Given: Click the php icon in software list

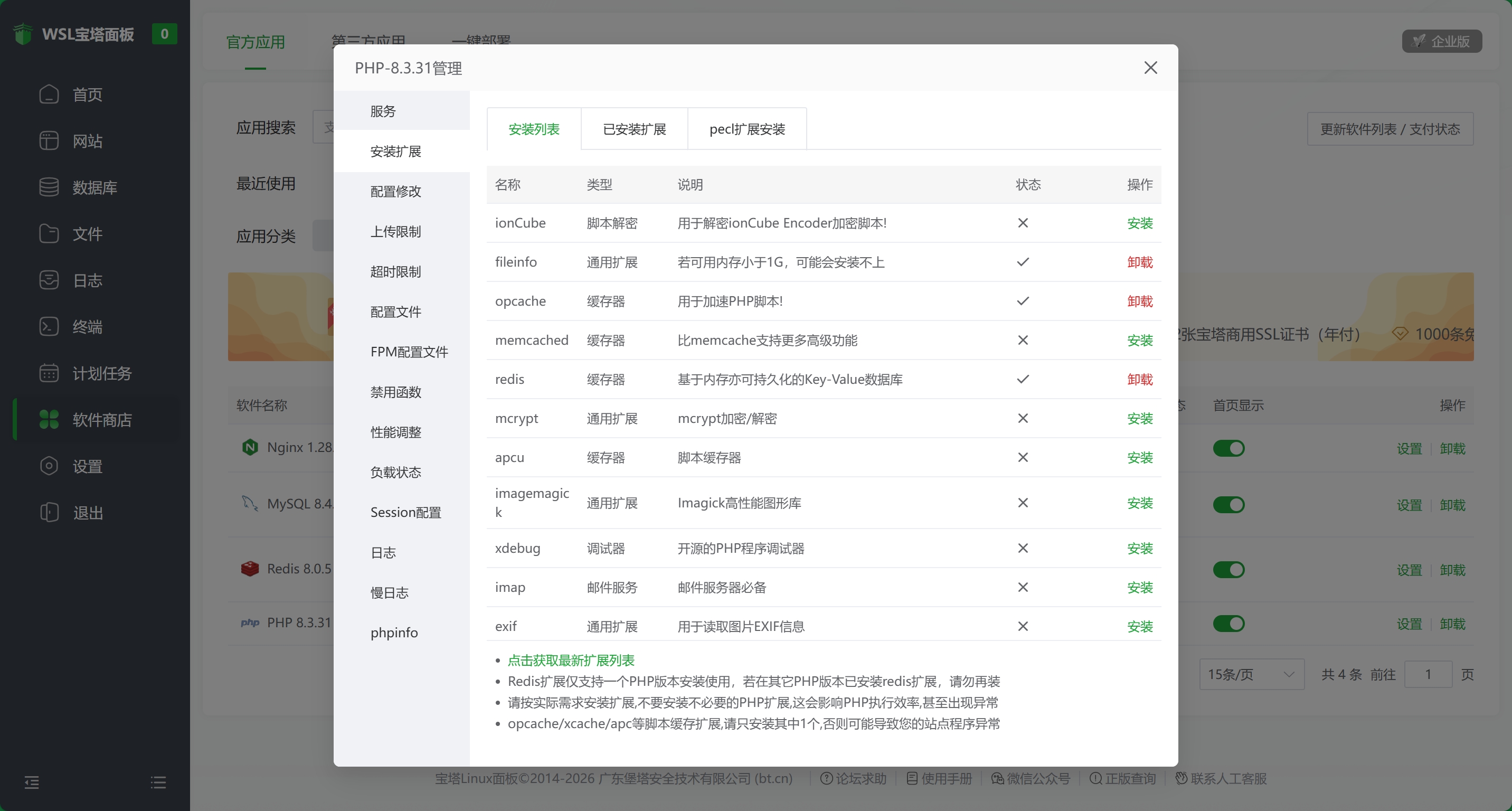Looking at the screenshot, I should 250,623.
